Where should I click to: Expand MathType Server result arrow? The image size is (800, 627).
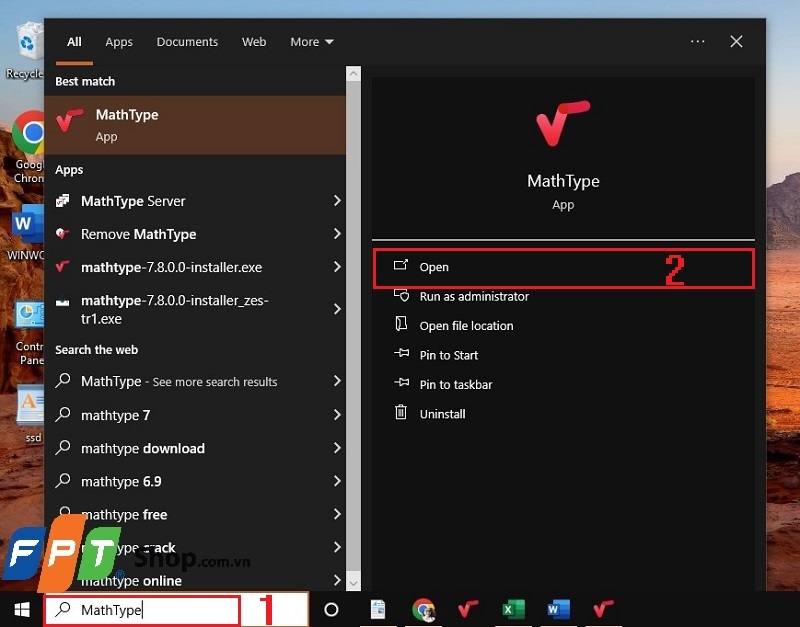(x=337, y=201)
